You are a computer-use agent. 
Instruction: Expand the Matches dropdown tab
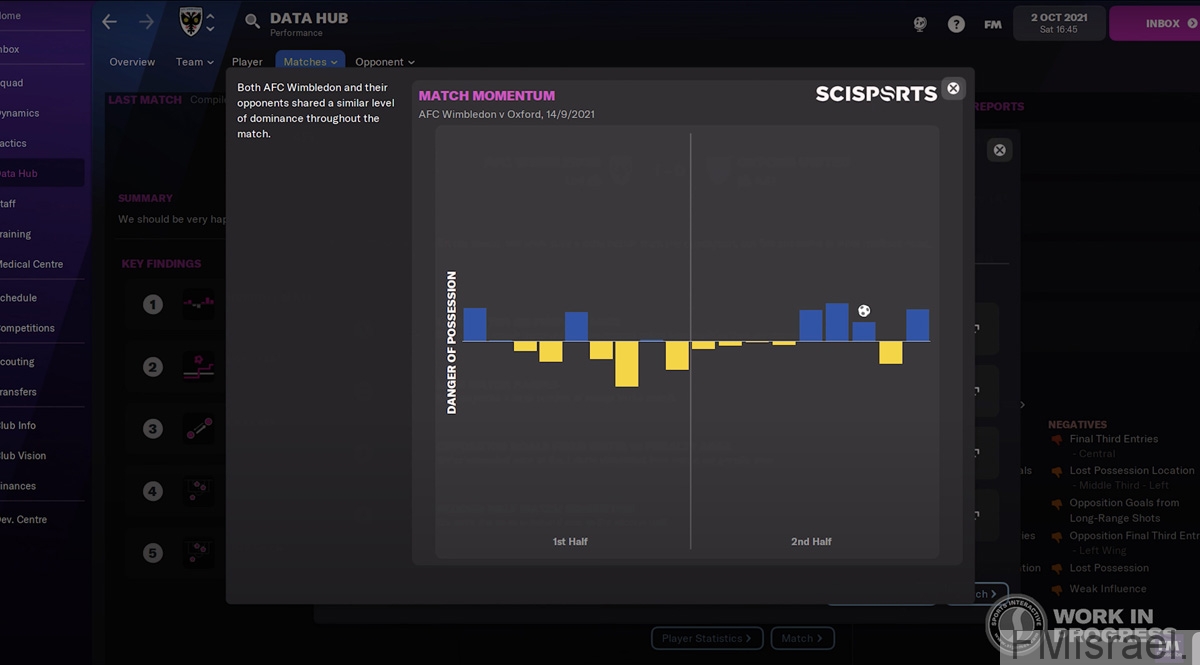coord(310,62)
